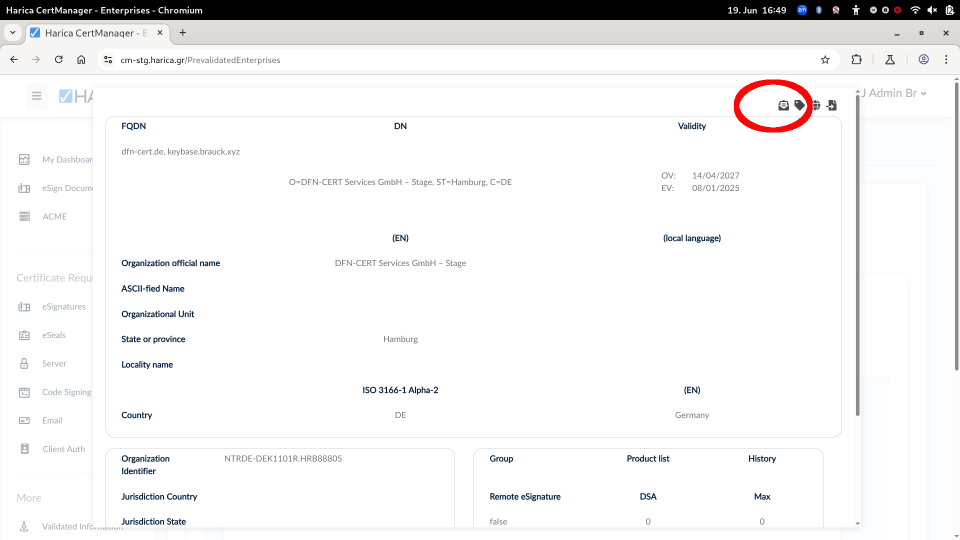Click the page vertical scrollbar
This screenshot has width=960, height=540.
coord(956,227)
